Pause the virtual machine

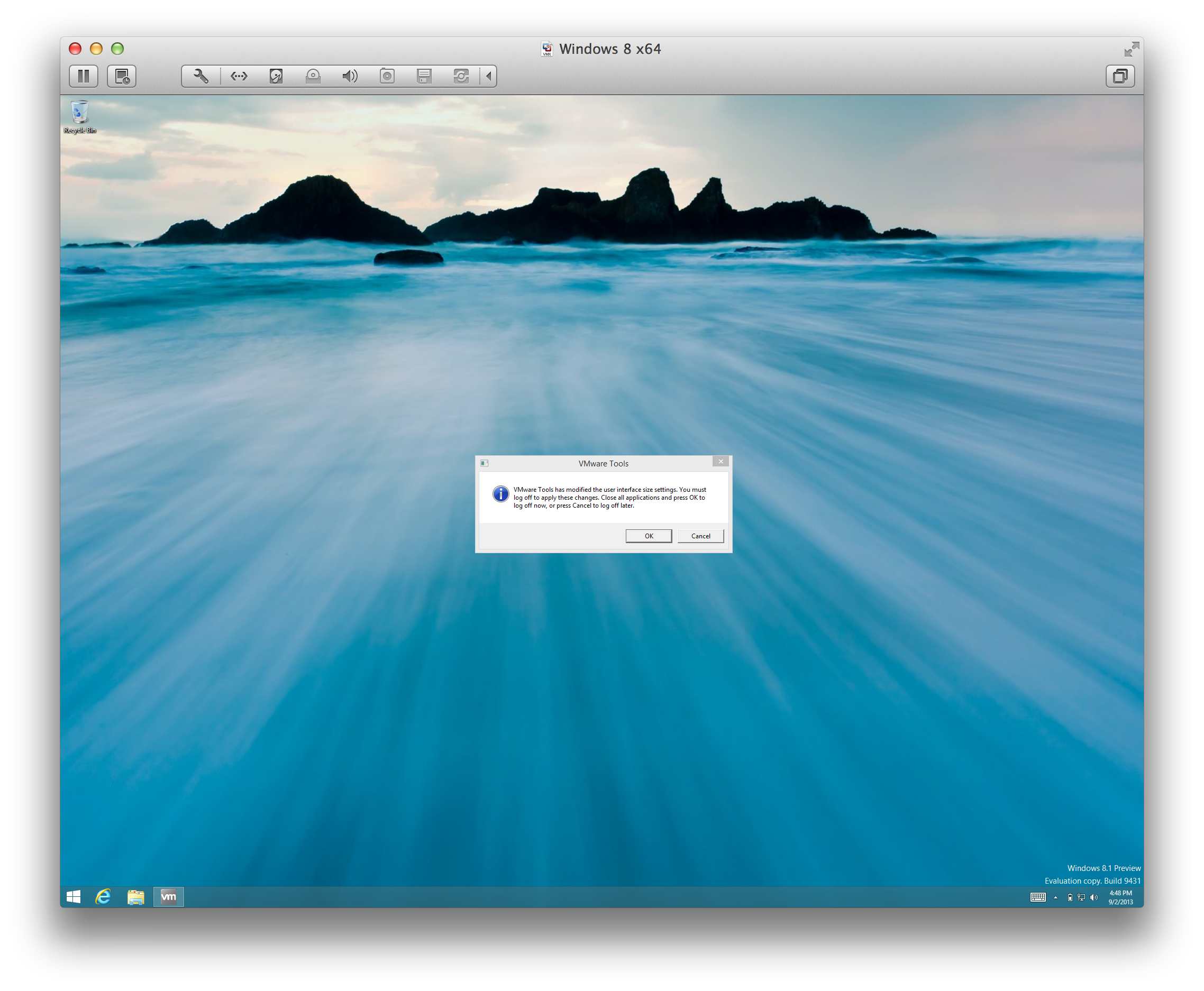pos(84,76)
